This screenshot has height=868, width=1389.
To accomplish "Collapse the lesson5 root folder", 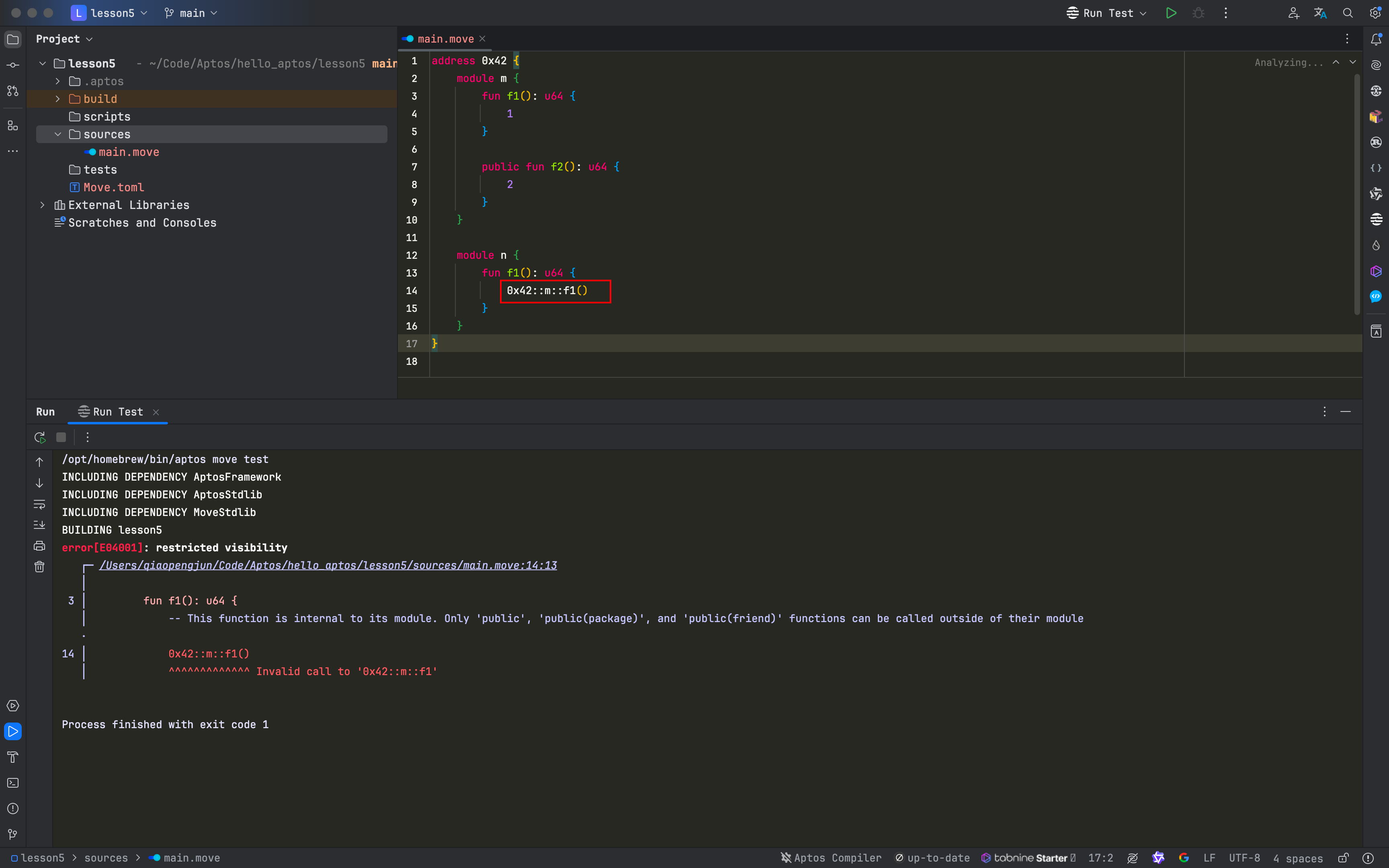I will tap(43, 63).
